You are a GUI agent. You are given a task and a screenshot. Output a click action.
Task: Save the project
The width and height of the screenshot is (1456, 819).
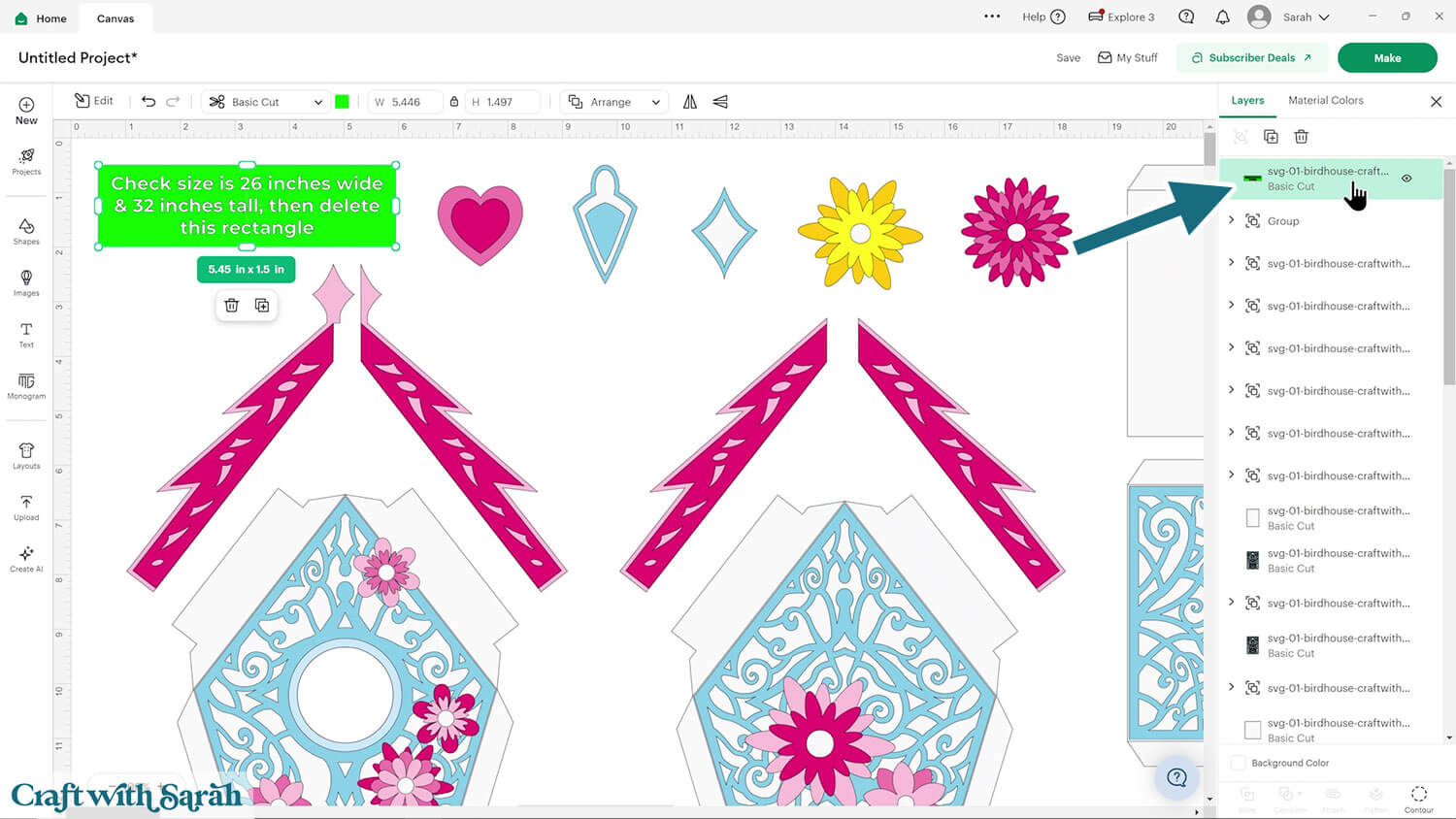pos(1068,57)
